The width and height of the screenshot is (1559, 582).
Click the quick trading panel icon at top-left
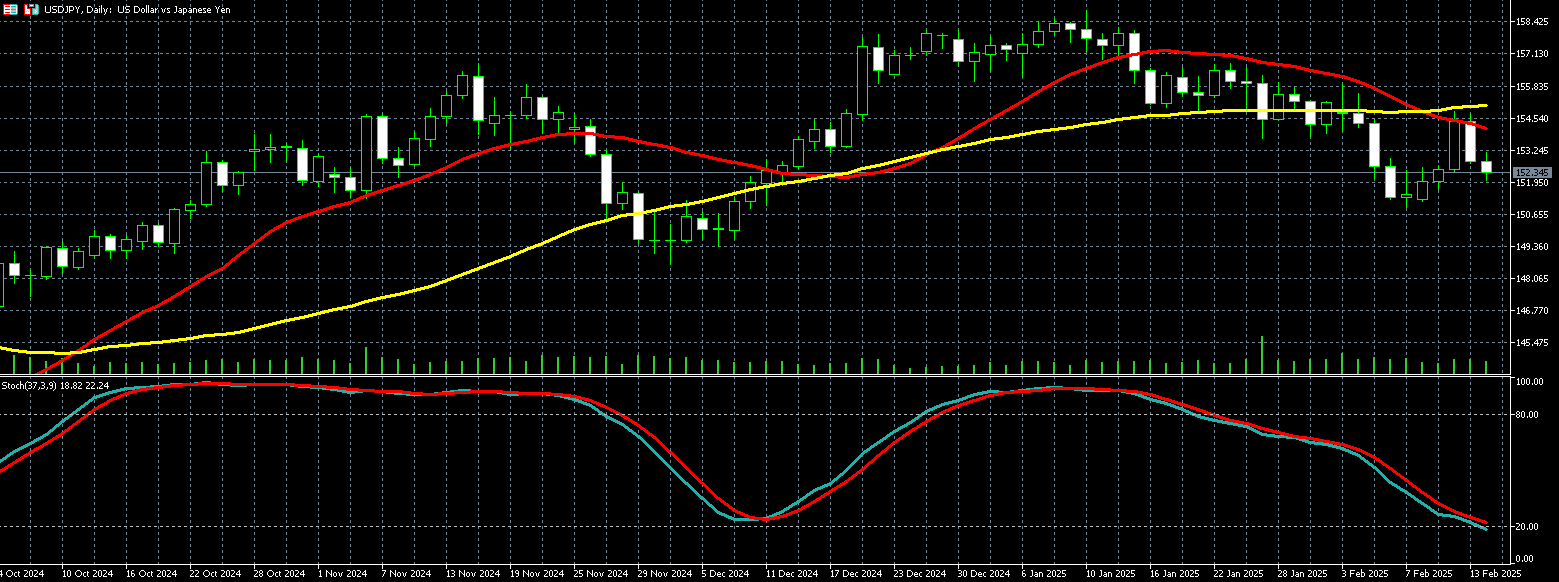point(9,9)
